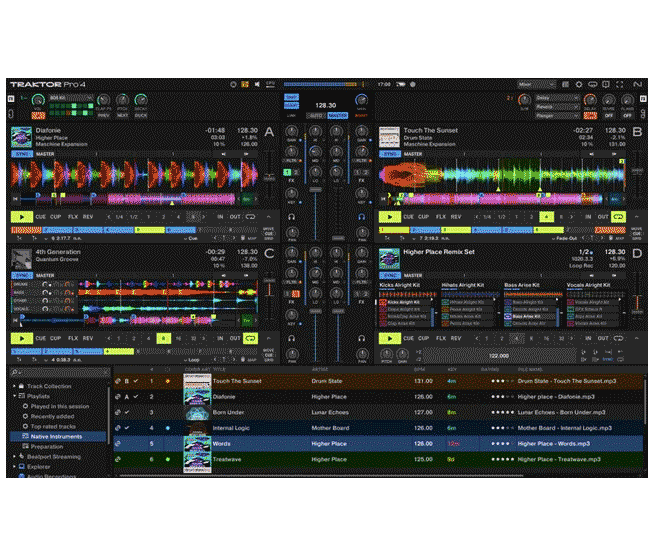Click the headphone cue icon for channel B

click(361, 217)
